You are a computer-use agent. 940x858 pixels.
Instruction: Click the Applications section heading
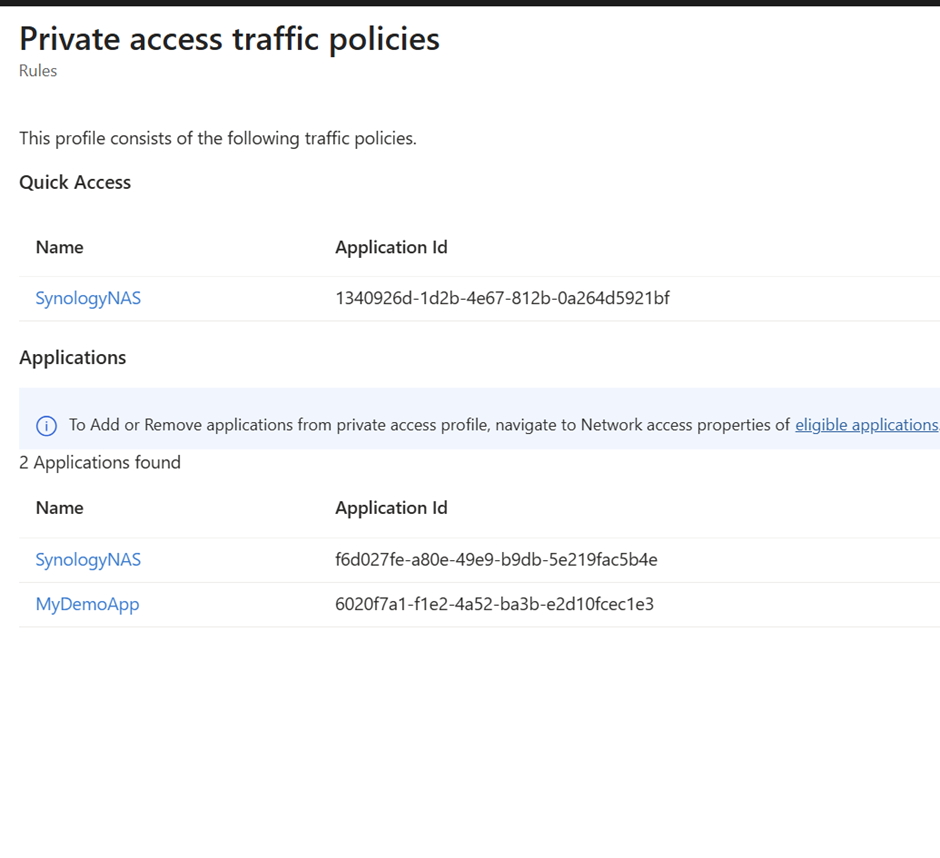[72, 357]
